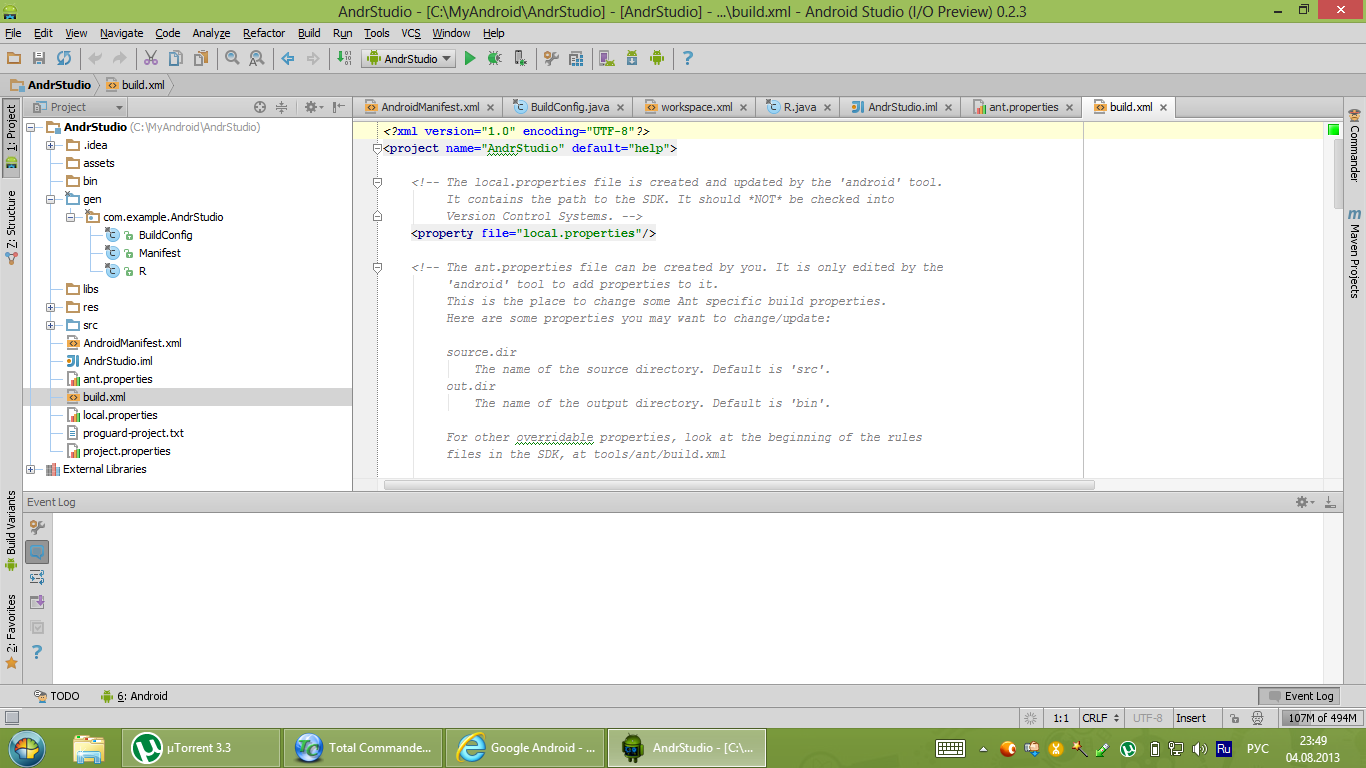Change the CRLF line separator dropdown
Screen dimensions: 1366x768
point(1101,718)
